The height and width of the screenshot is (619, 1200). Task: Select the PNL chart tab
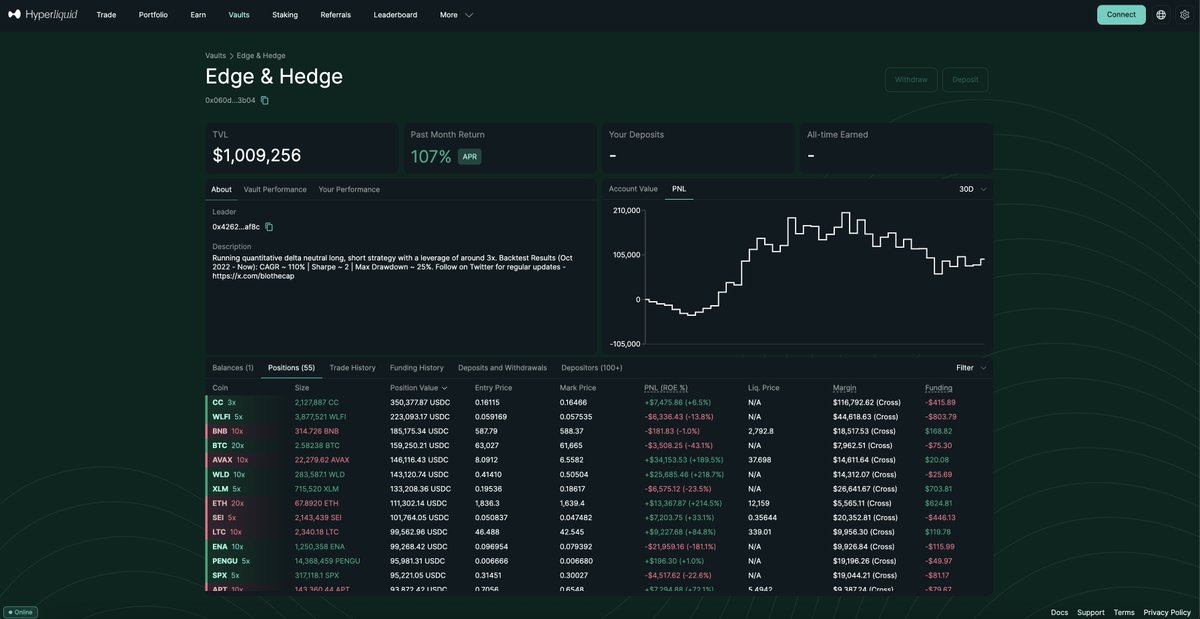tap(679, 189)
